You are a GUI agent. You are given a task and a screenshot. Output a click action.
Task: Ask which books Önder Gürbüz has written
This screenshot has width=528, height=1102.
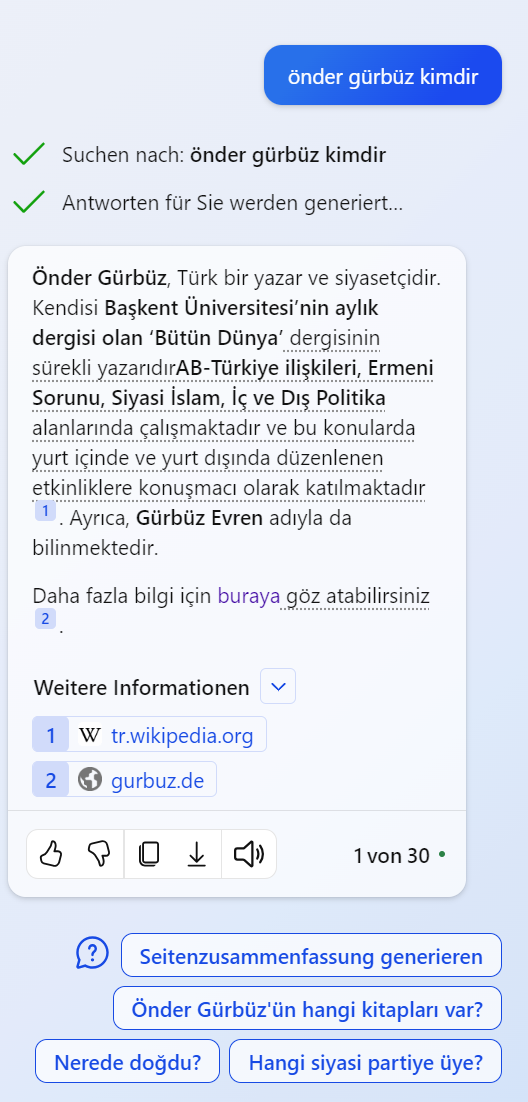pyautogui.click(x=307, y=1009)
